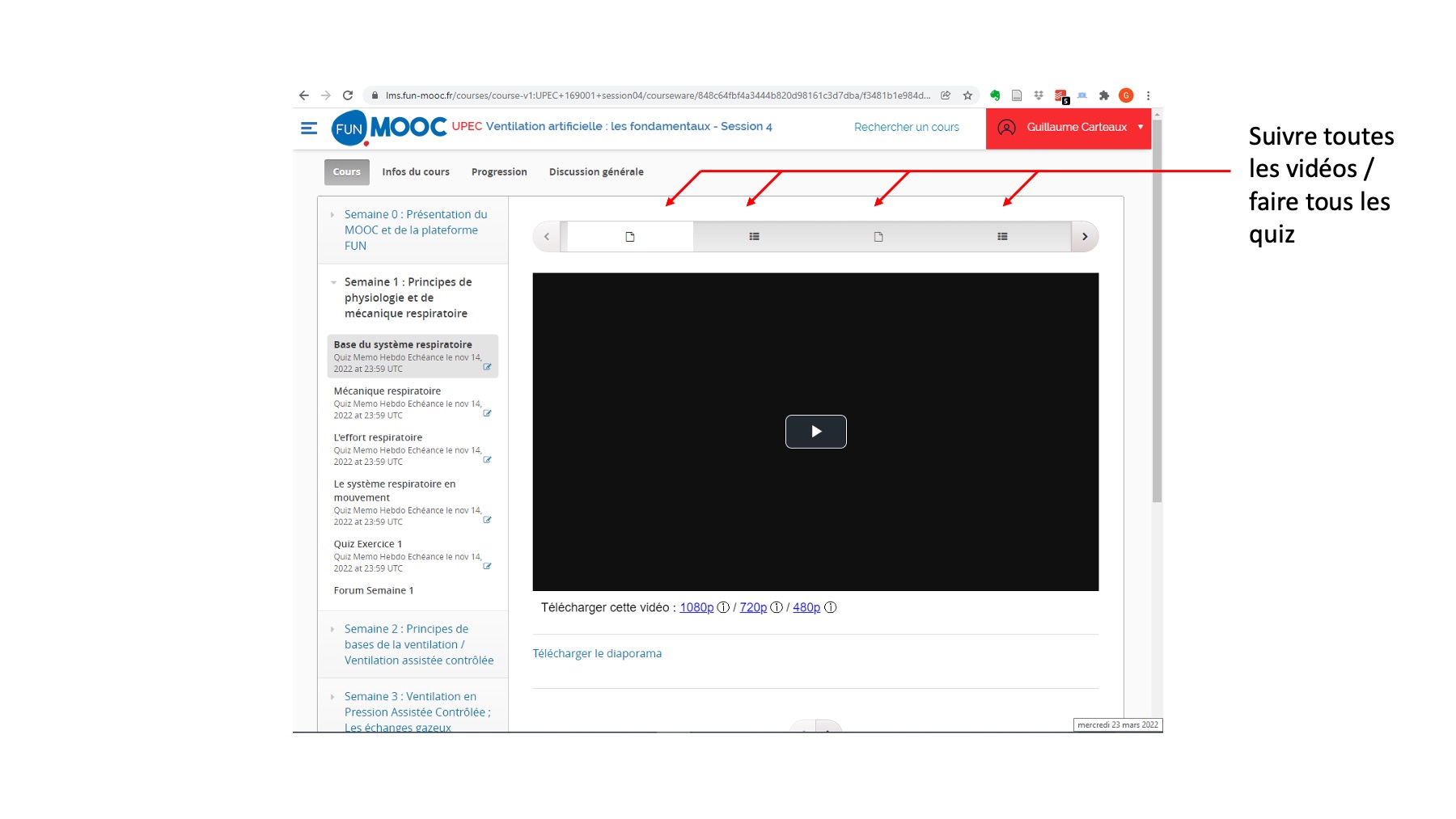Go to next unit with right chevron

(1085, 237)
